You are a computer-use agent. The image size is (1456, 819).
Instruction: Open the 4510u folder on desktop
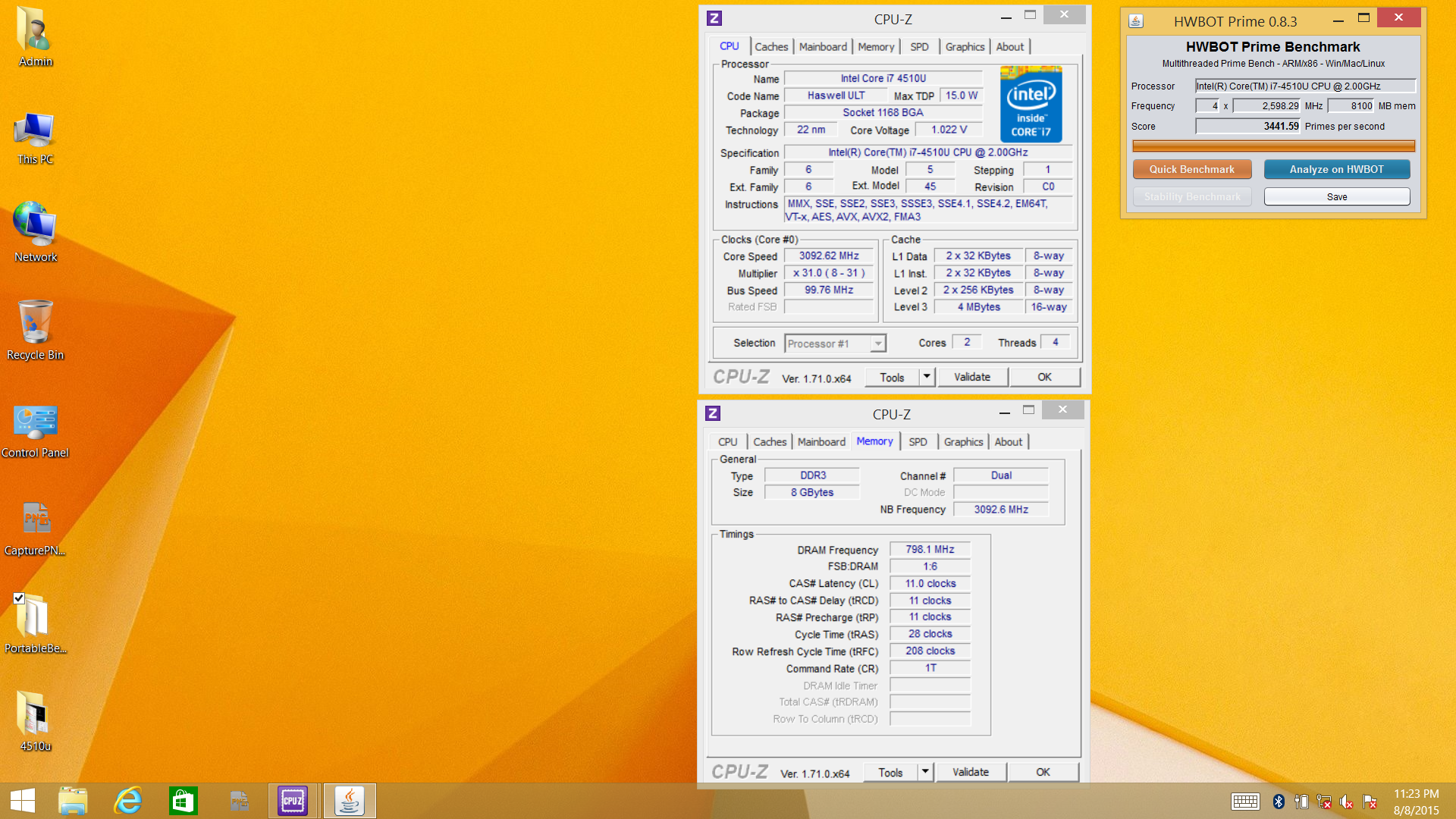[x=35, y=721]
